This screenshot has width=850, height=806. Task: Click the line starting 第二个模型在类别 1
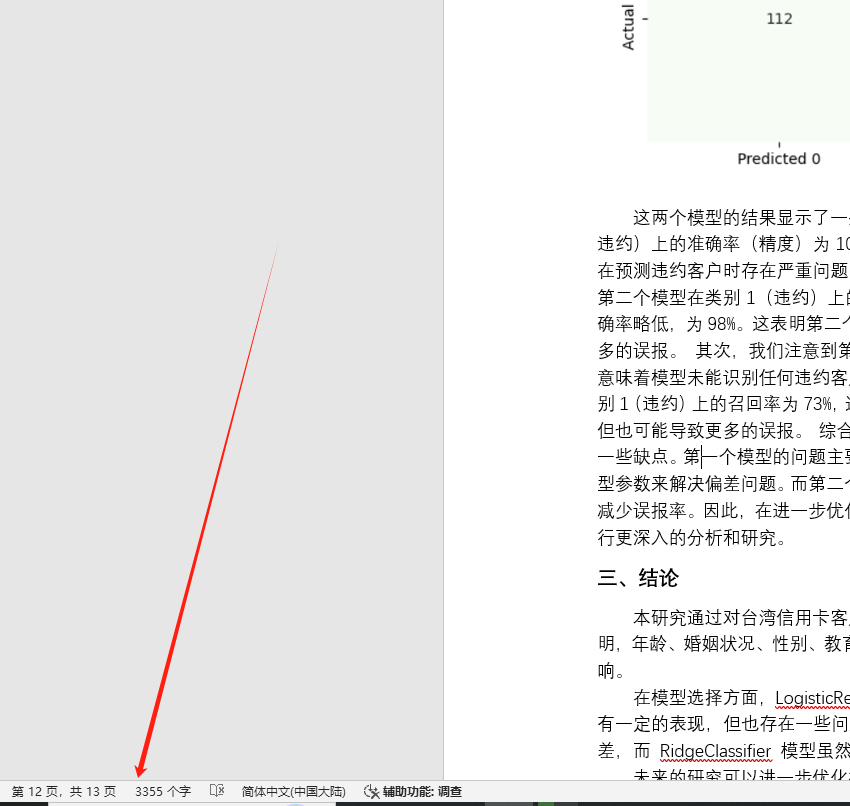click(x=724, y=297)
